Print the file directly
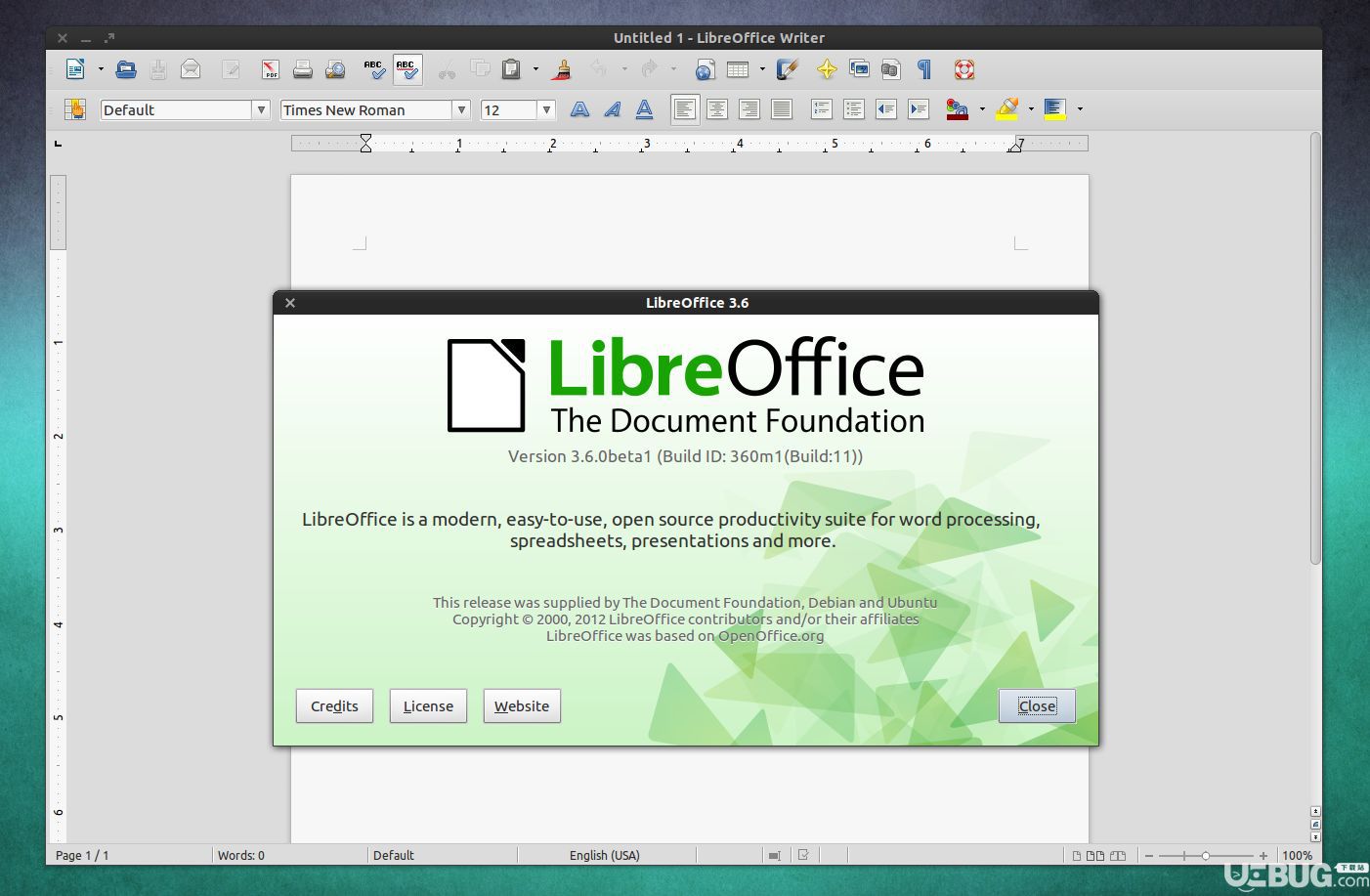Image resolution: width=1370 pixels, height=896 pixels. click(303, 69)
